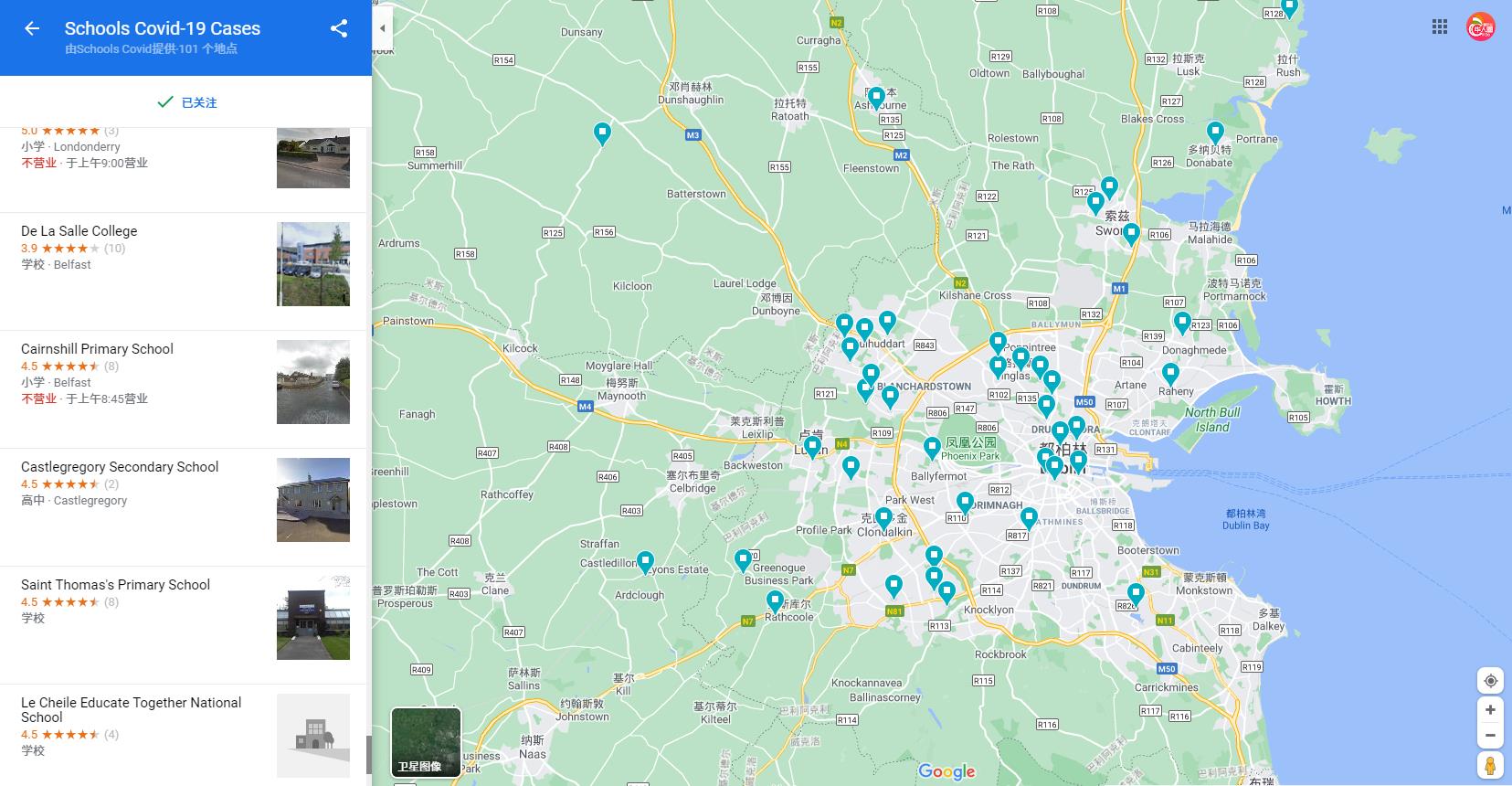Click the Kilcock map label
This screenshot has width=1512, height=786.
[520, 348]
